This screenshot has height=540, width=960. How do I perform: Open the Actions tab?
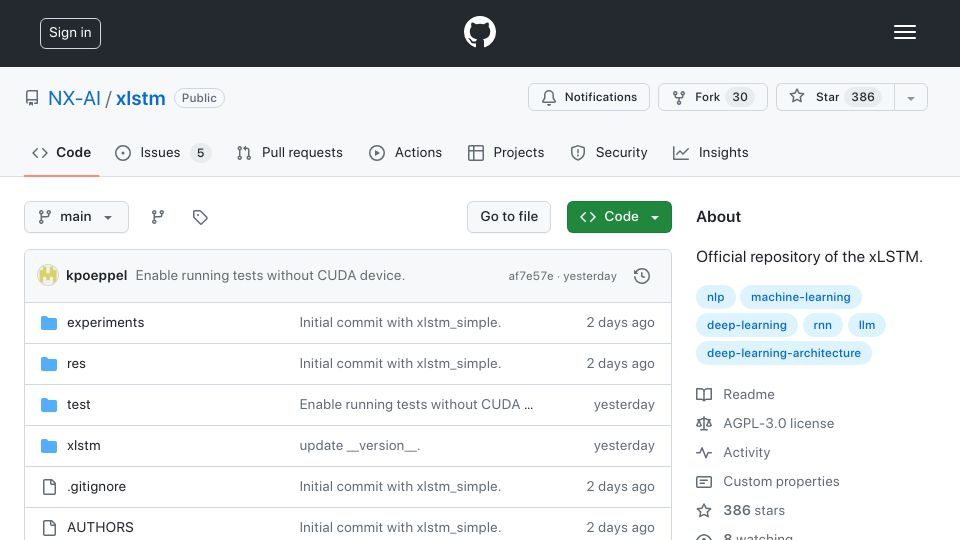(x=405, y=152)
